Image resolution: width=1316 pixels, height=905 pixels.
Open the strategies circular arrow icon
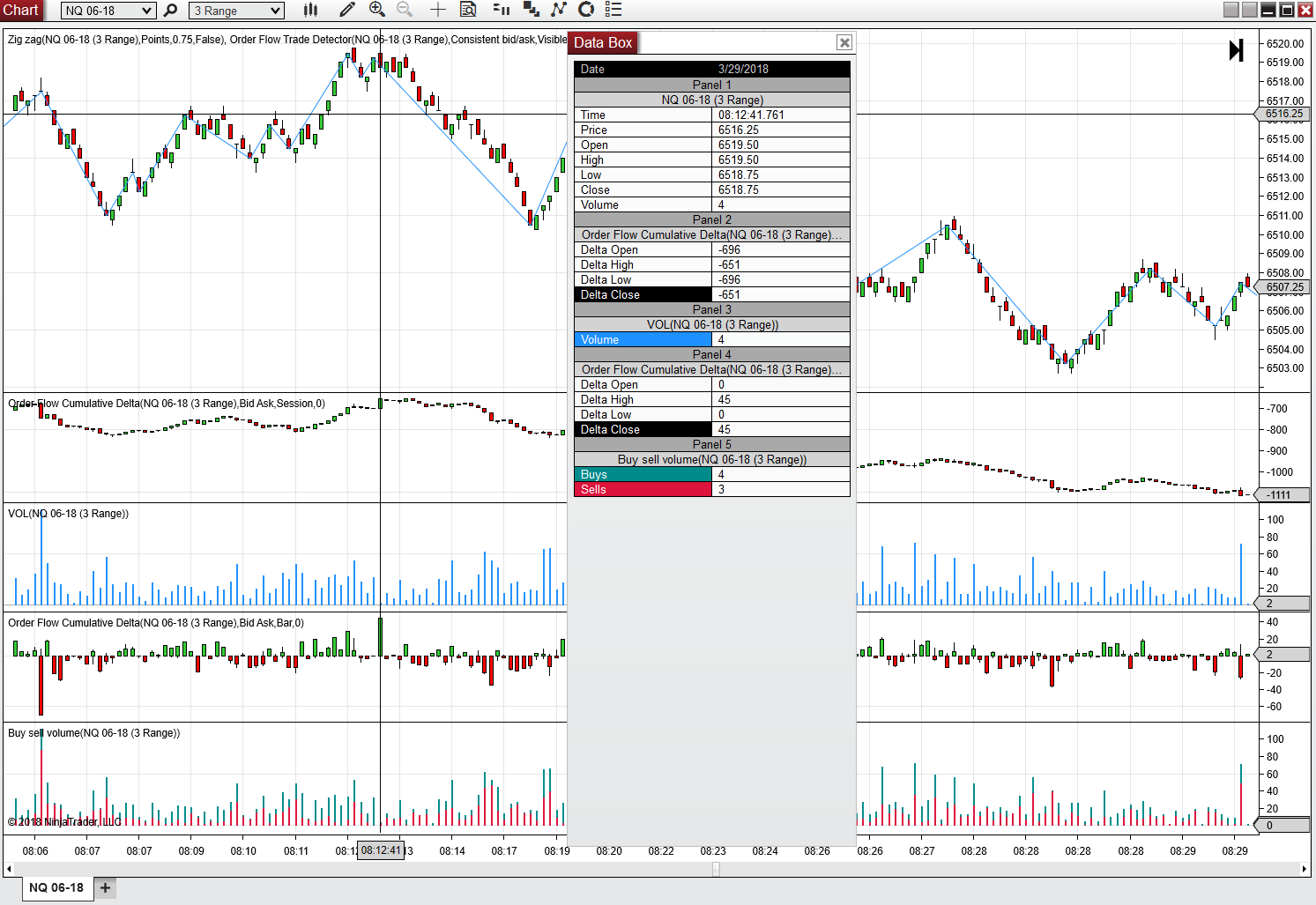pos(586,10)
